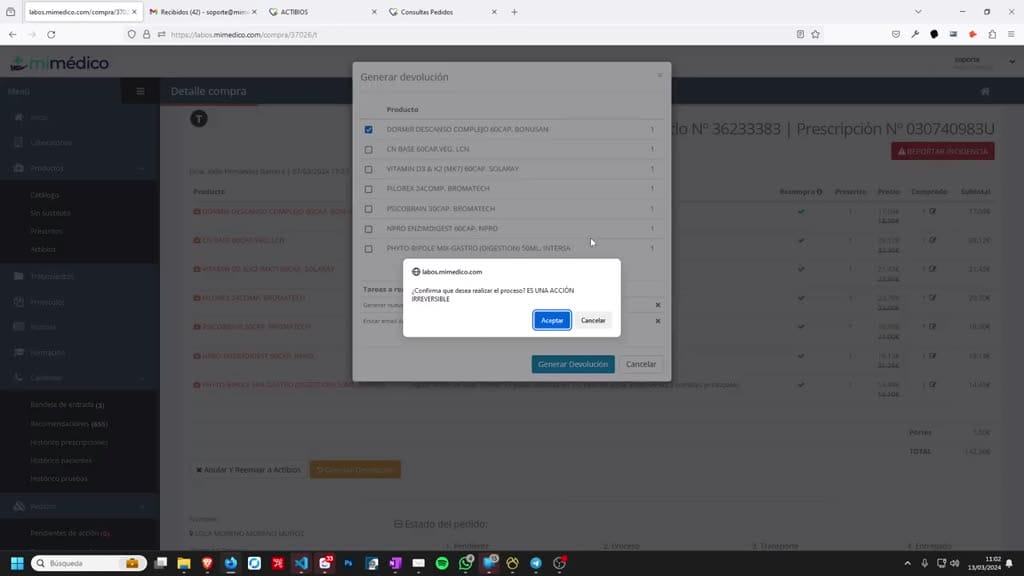
Task: Reload the page with the refresh icon
Action: [x=51, y=35]
